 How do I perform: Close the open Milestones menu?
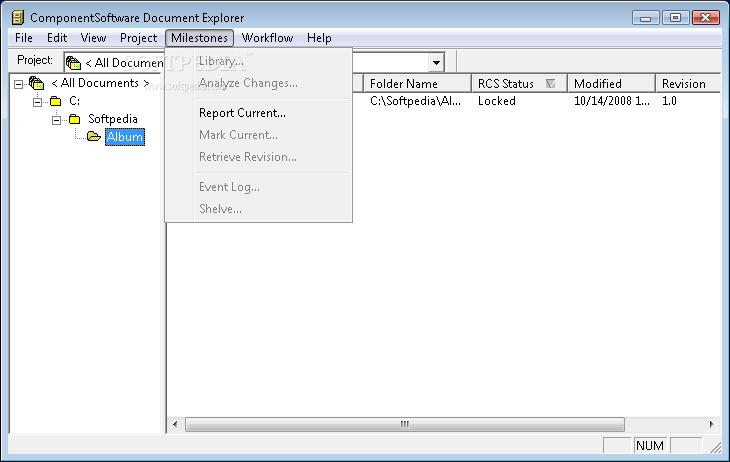(199, 38)
